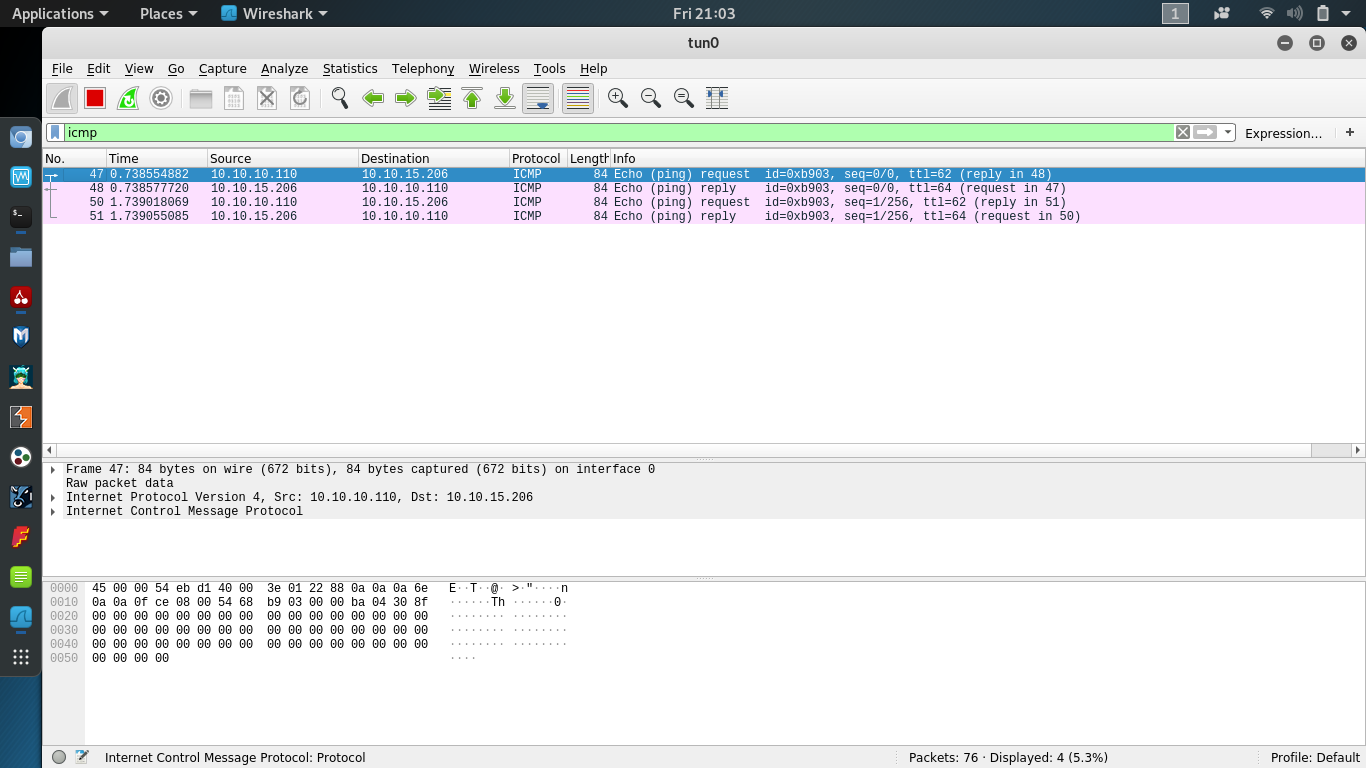The width and height of the screenshot is (1366, 768).
Task: Restart the capture using the green fin icon
Action: coord(128,97)
